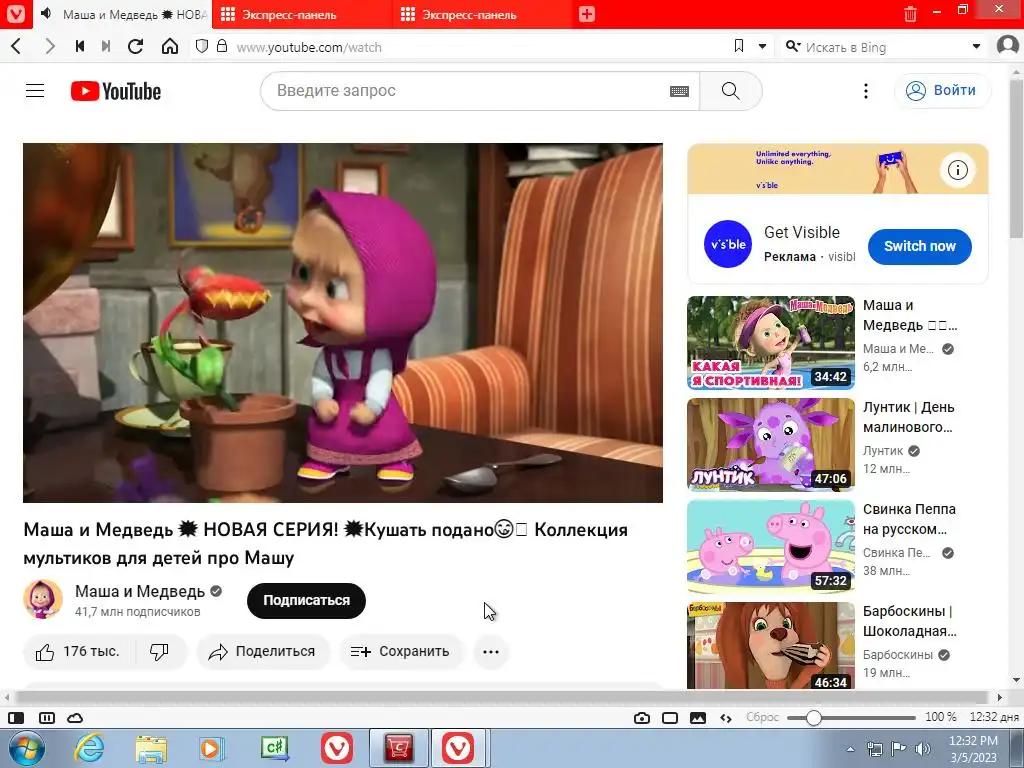This screenshot has width=1024, height=768.
Task: Click the video player
Action: tap(343, 323)
